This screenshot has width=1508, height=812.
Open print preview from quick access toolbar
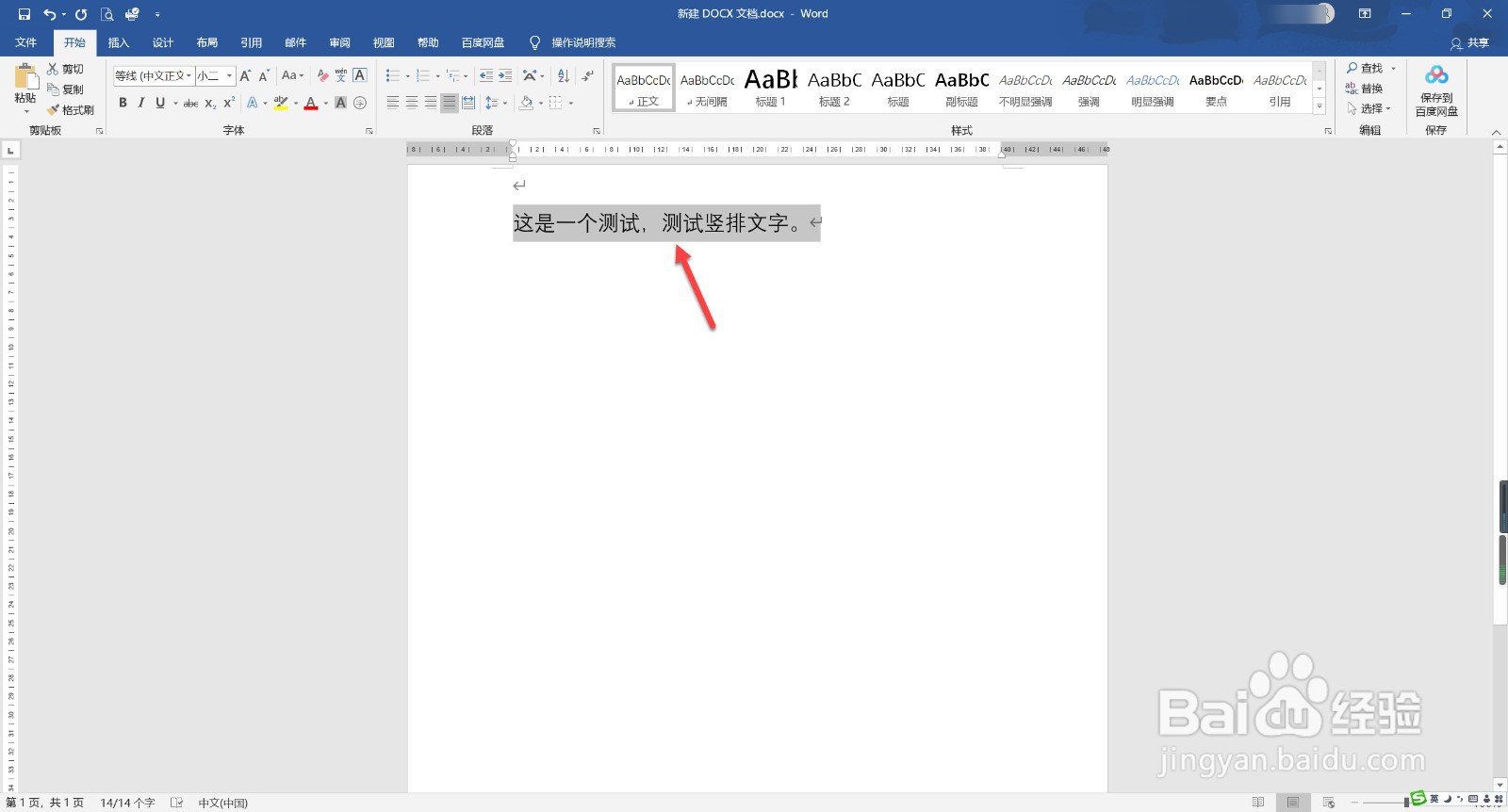107,14
